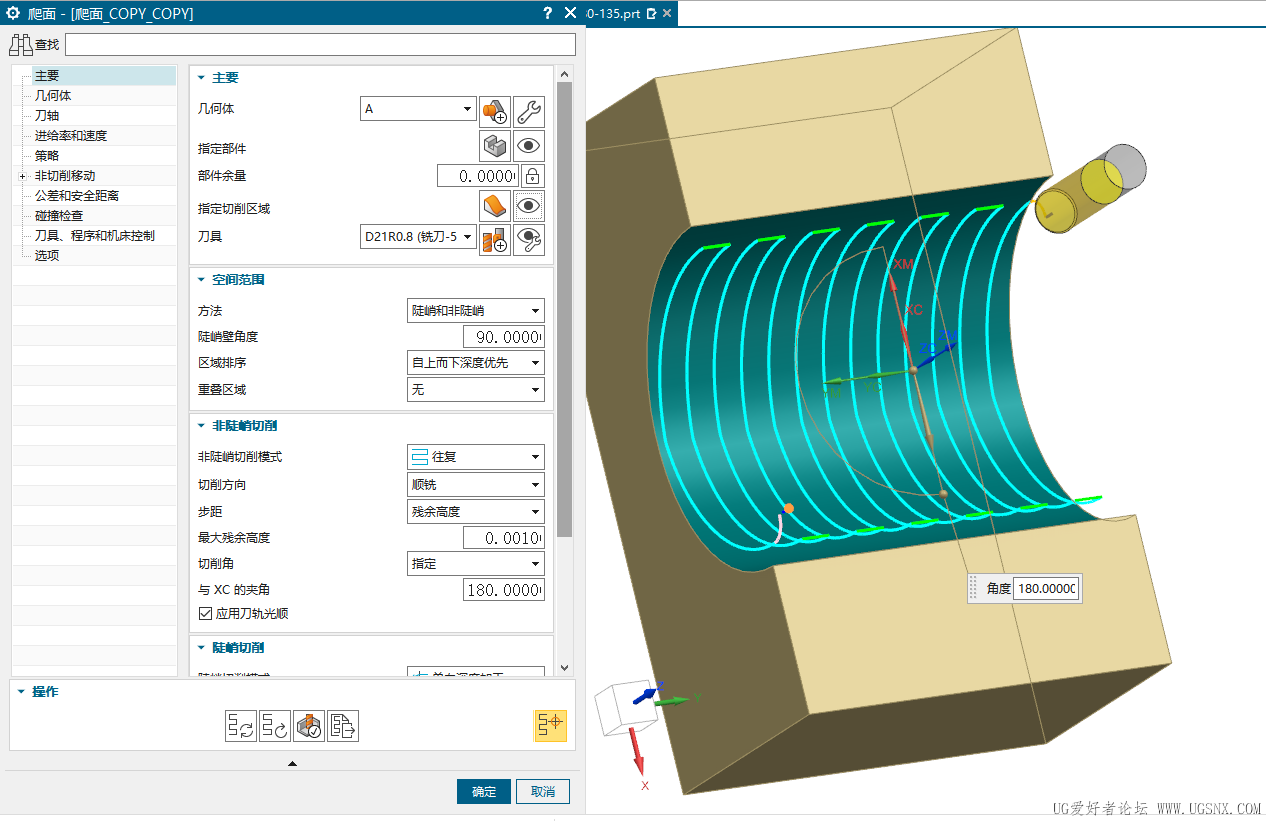Click the 指定切削区域 select cut area icon

tap(495, 207)
